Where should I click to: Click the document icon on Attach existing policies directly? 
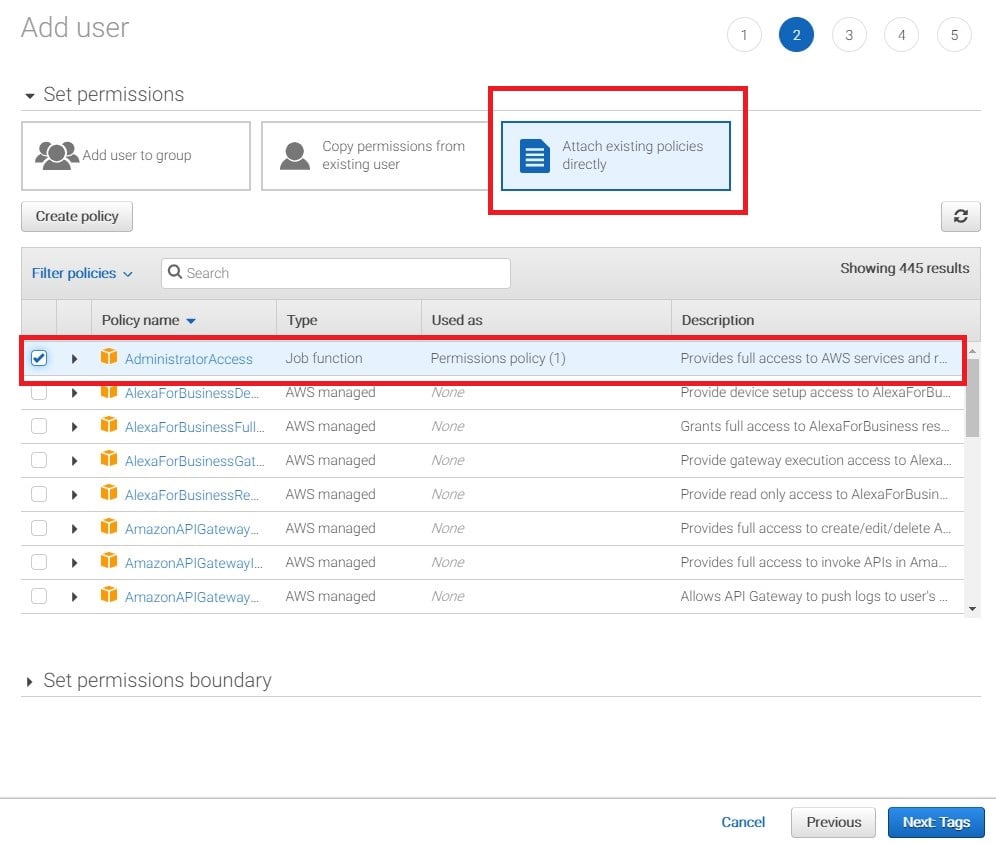pyautogui.click(x=534, y=156)
